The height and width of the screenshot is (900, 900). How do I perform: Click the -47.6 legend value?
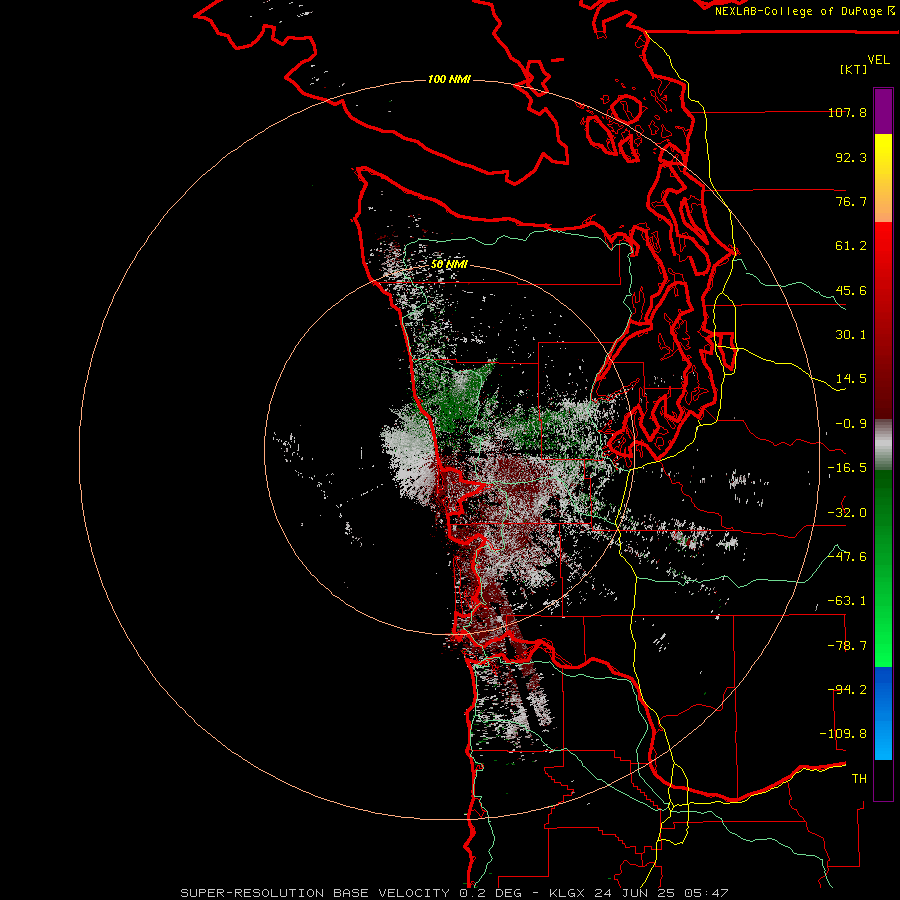click(847, 557)
